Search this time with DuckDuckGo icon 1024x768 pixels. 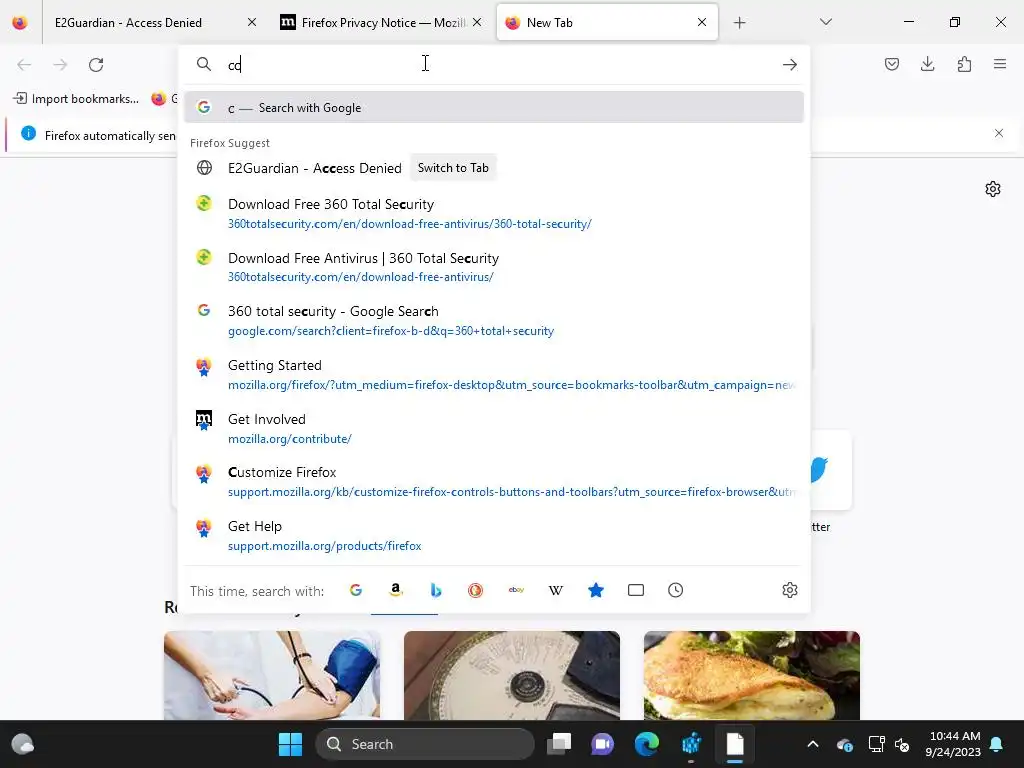[475, 590]
